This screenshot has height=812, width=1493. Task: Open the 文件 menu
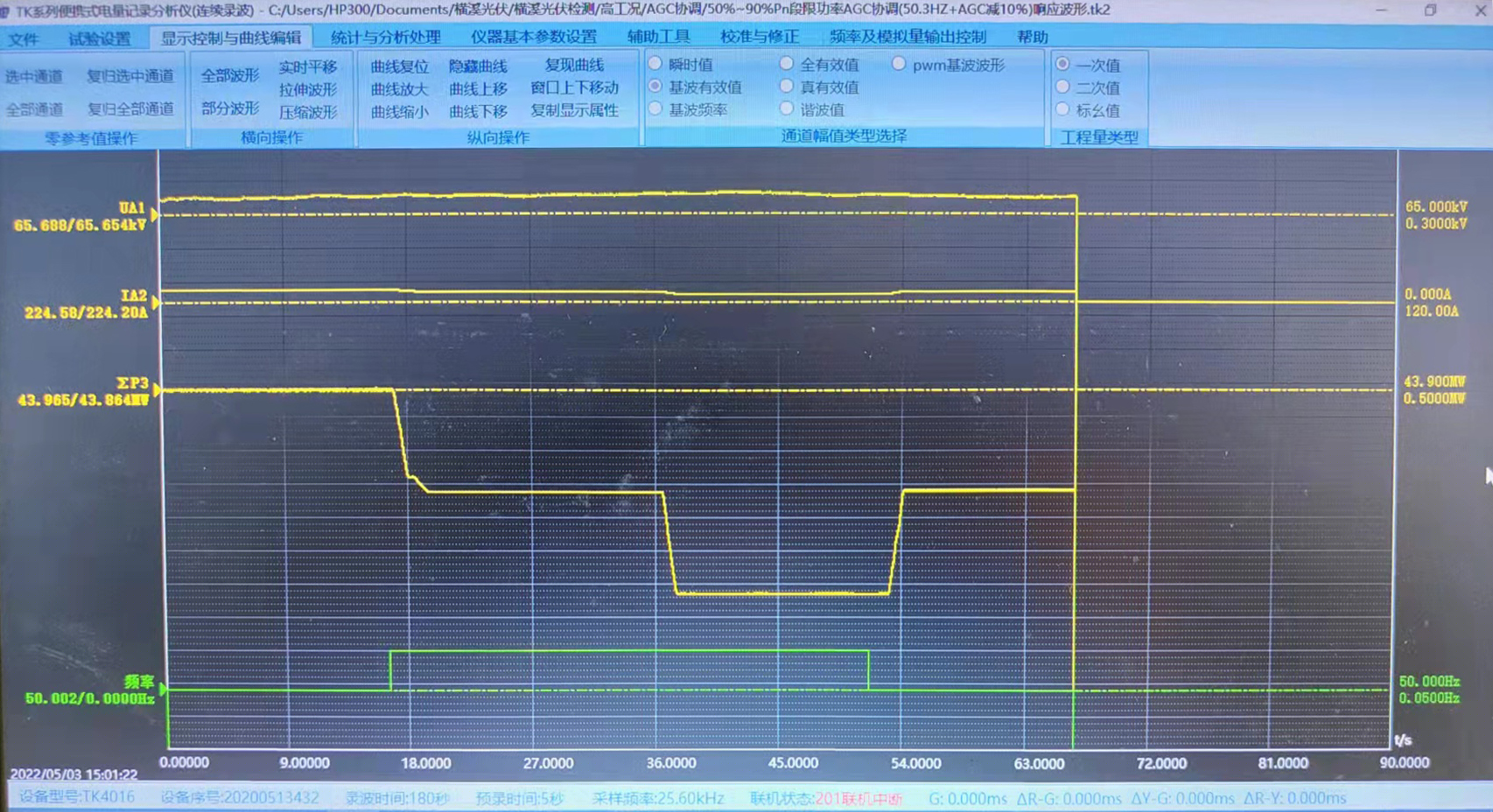point(24,38)
